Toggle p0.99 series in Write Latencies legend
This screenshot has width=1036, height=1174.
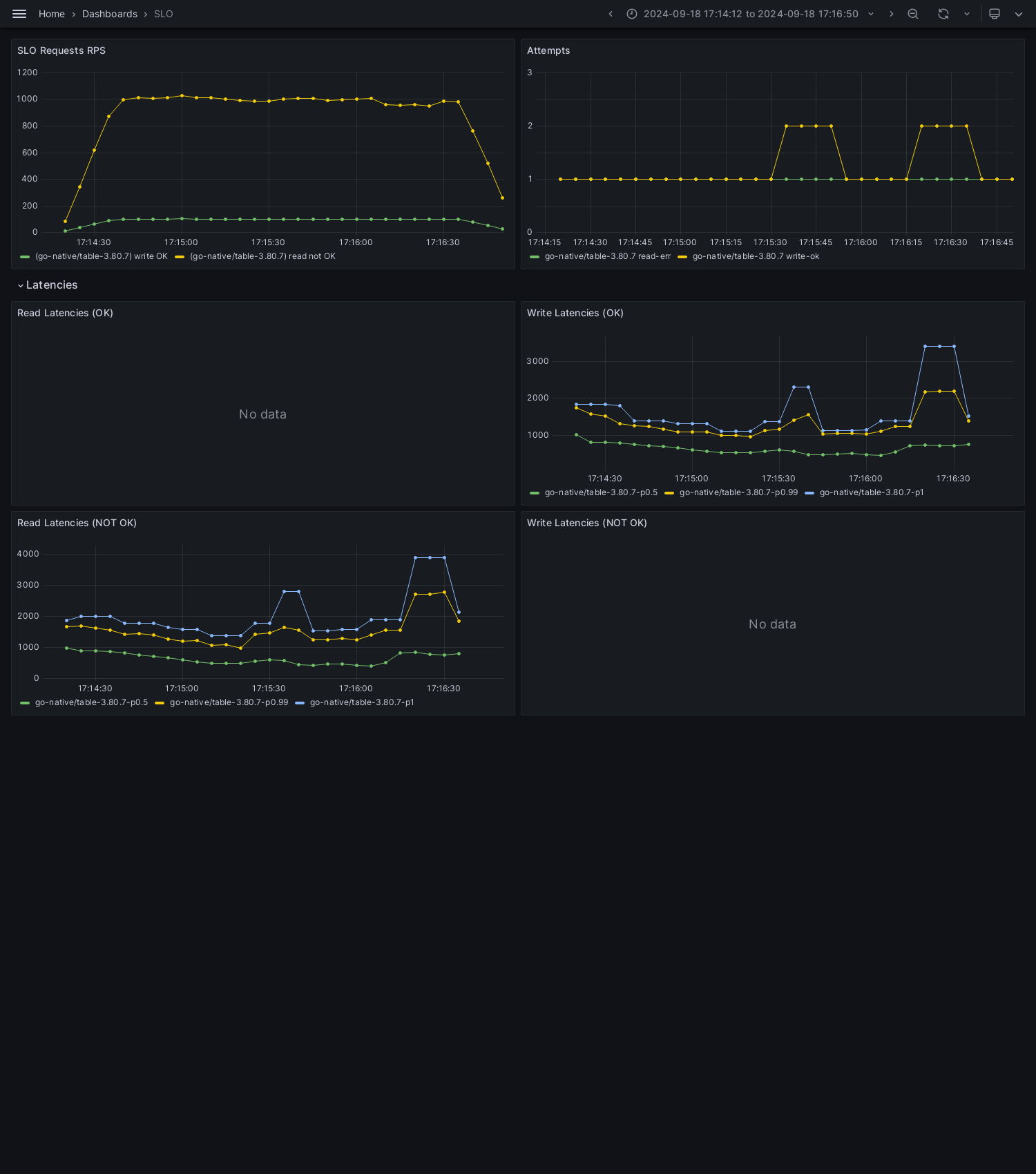[x=738, y=492]
